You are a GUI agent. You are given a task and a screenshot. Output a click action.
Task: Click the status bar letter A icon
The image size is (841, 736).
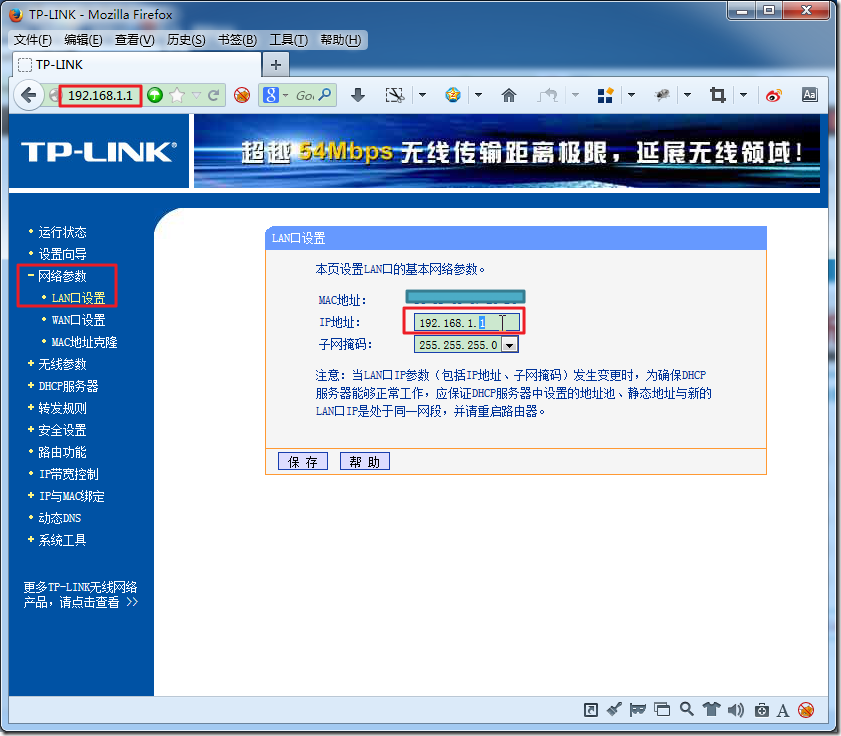[783, 711]
